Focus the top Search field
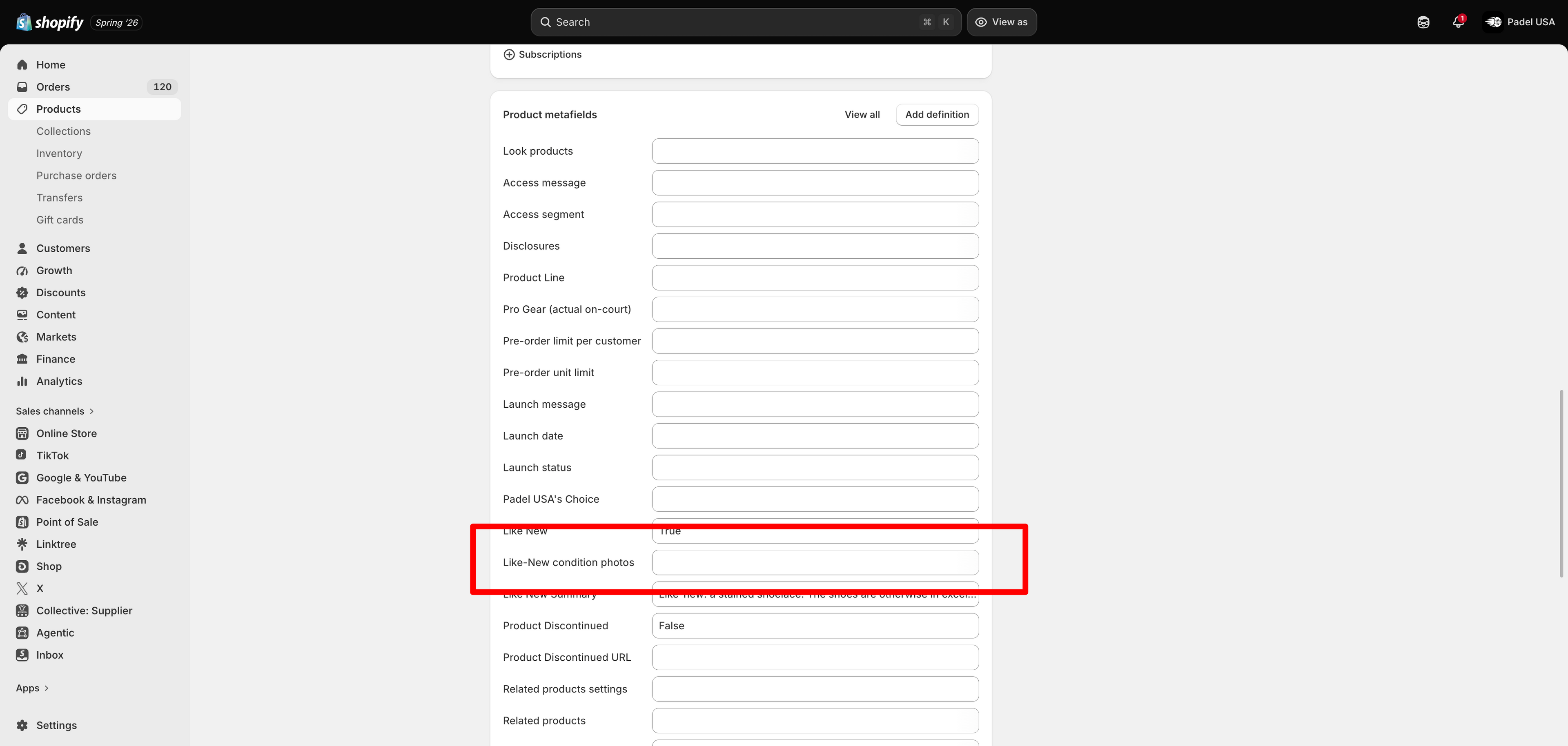1568x746 pixels. pyautogui.click(x=746, y=22)
